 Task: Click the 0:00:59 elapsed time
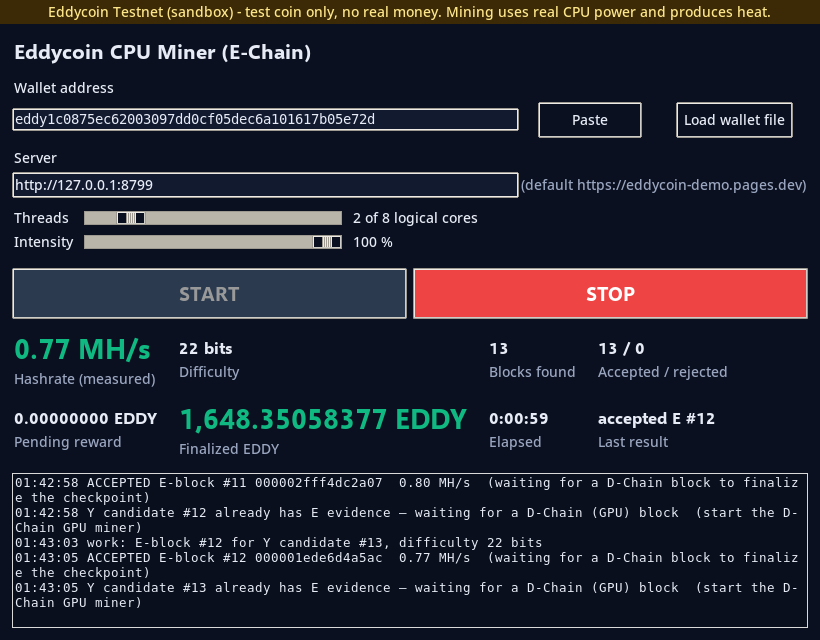[x=519, y=419]
